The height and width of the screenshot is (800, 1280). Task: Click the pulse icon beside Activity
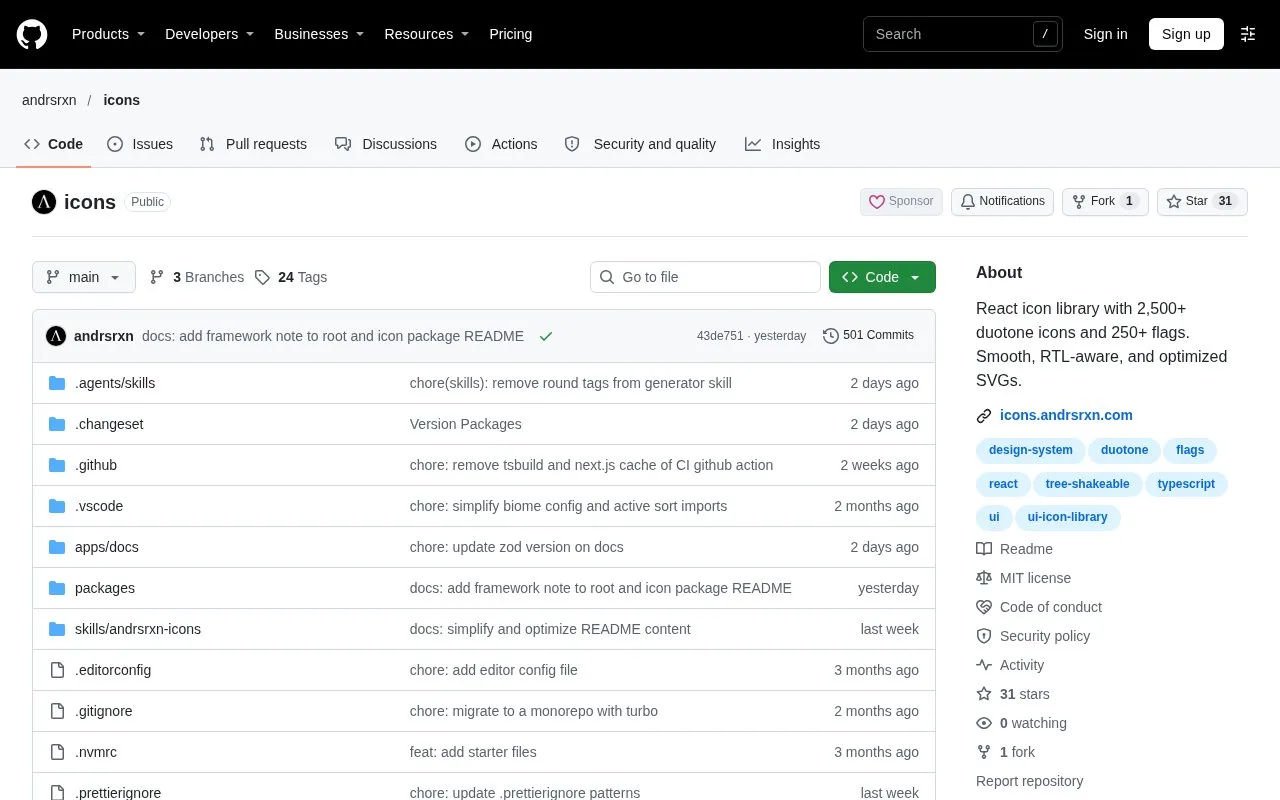point(984,665)
